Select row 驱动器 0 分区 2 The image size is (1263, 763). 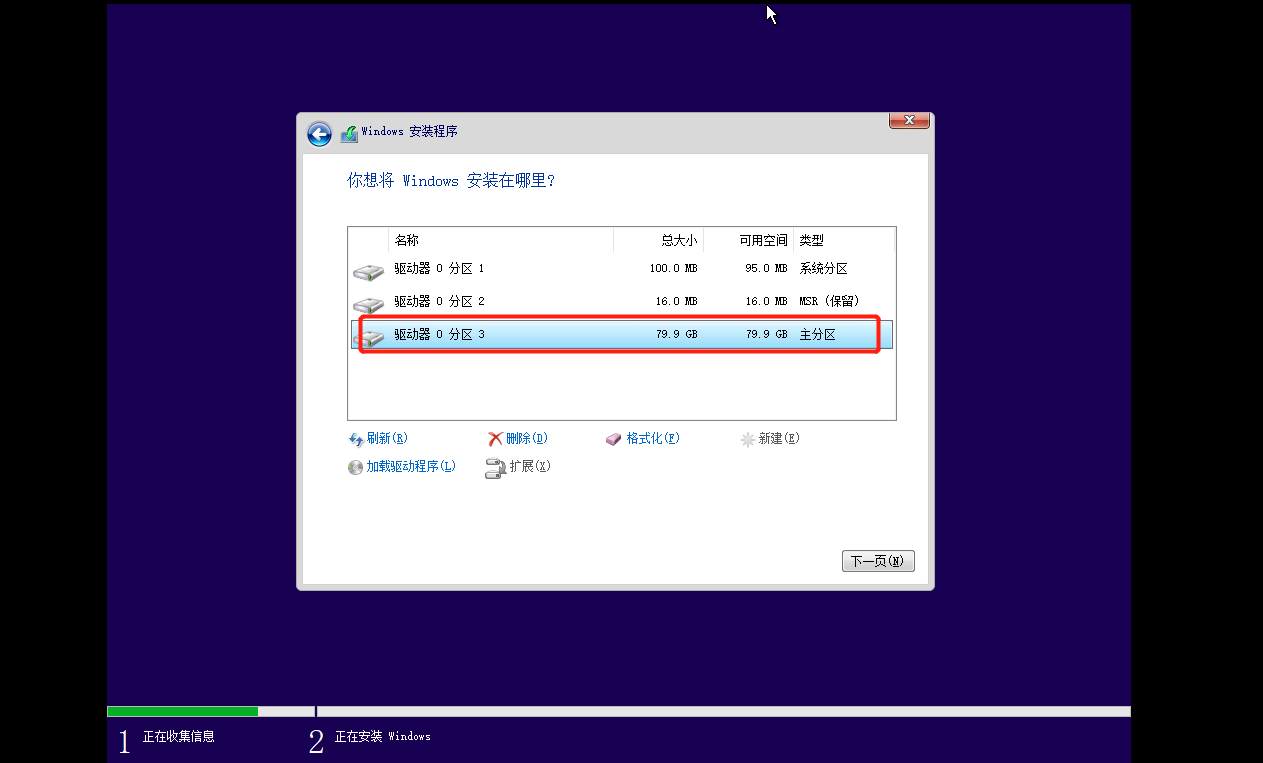(x=621, y=302)
